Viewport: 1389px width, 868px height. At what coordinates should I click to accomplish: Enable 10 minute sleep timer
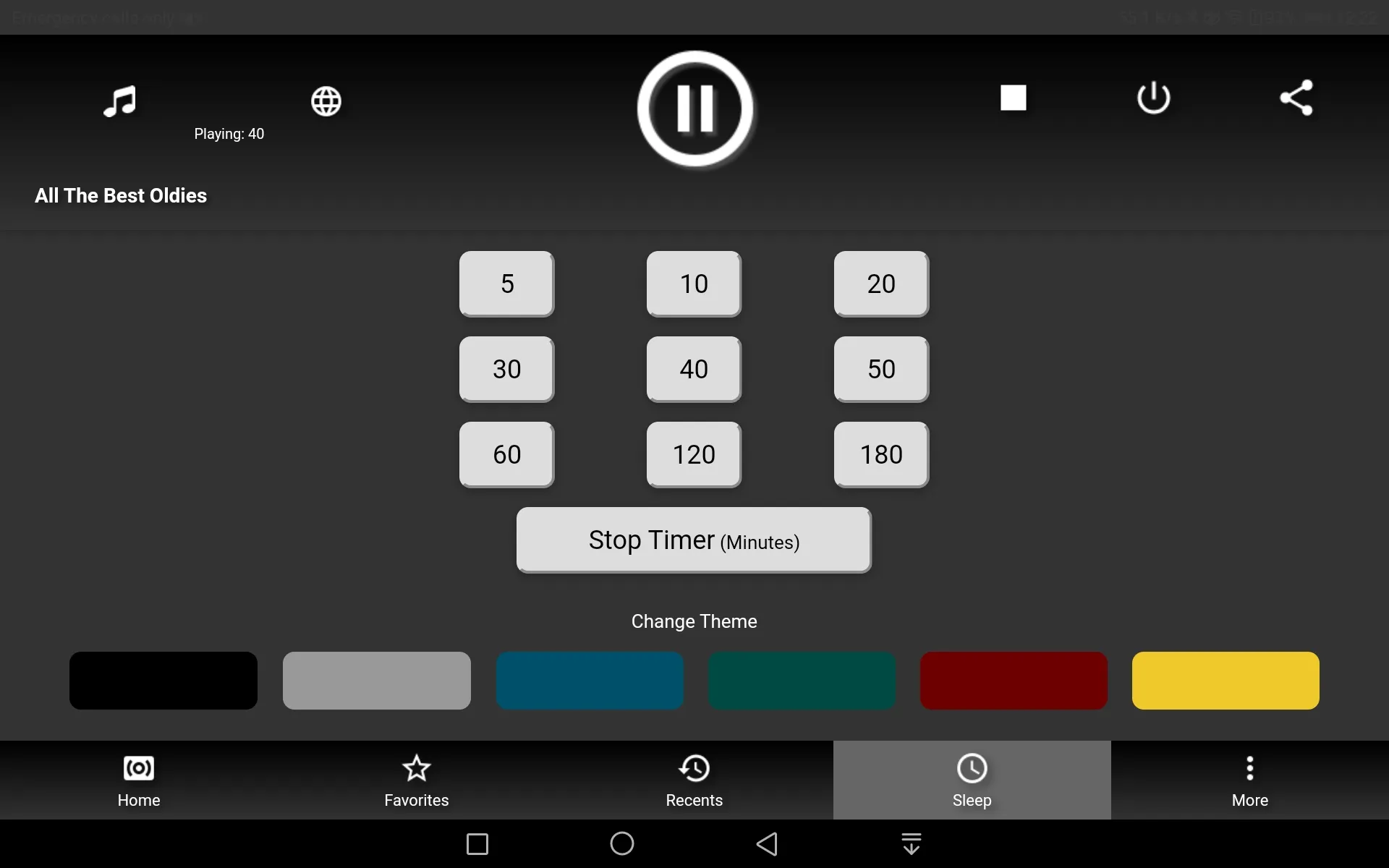[x=693, y=283]
